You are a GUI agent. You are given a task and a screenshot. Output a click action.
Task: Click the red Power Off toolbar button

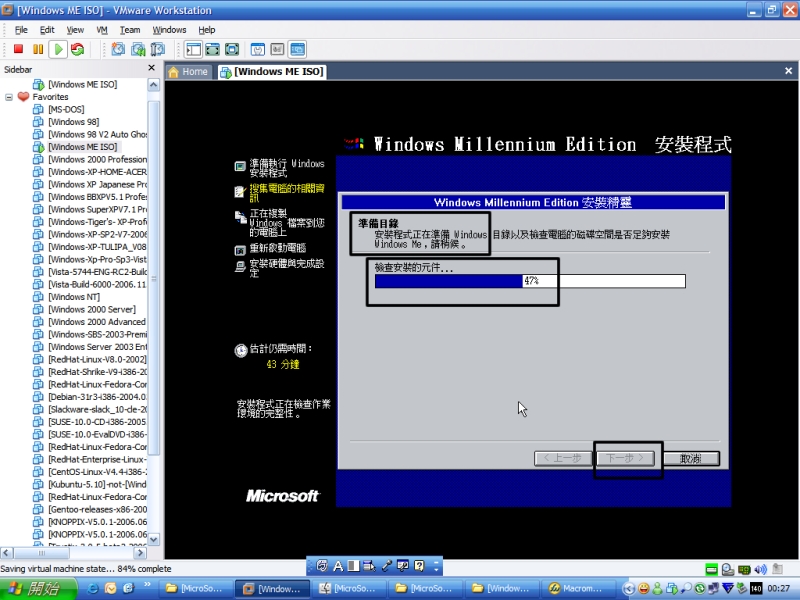coord(18,49)
